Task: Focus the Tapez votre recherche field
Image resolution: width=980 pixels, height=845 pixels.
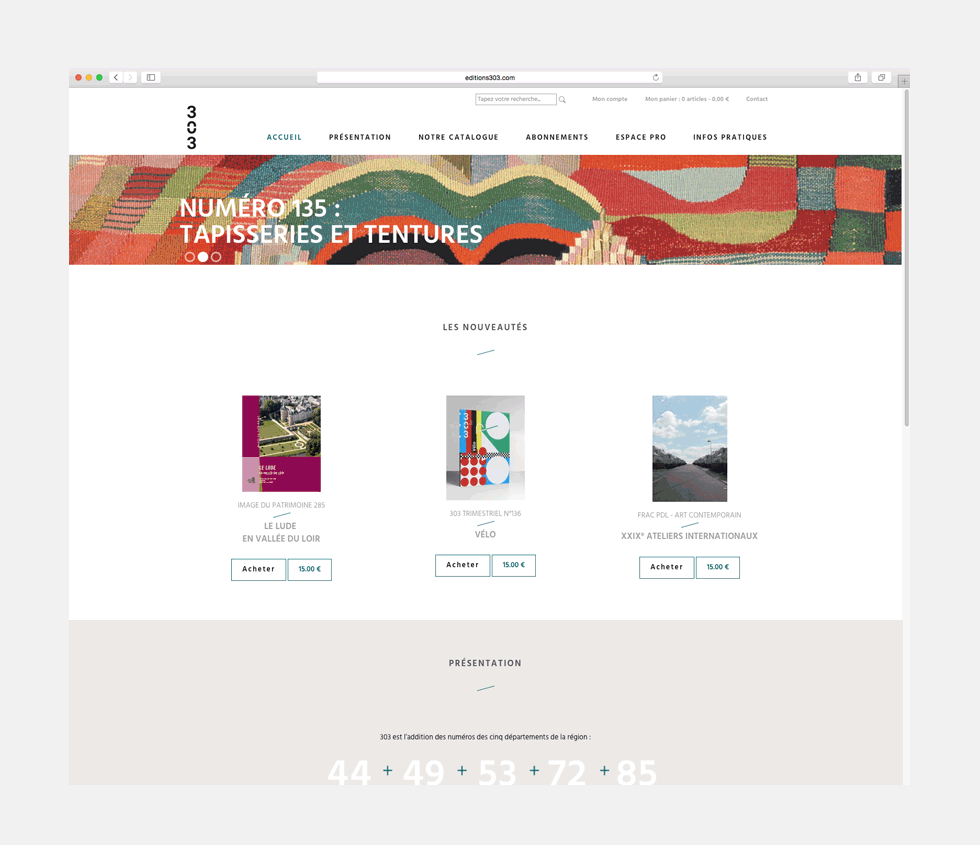Action: coord(516,99)
